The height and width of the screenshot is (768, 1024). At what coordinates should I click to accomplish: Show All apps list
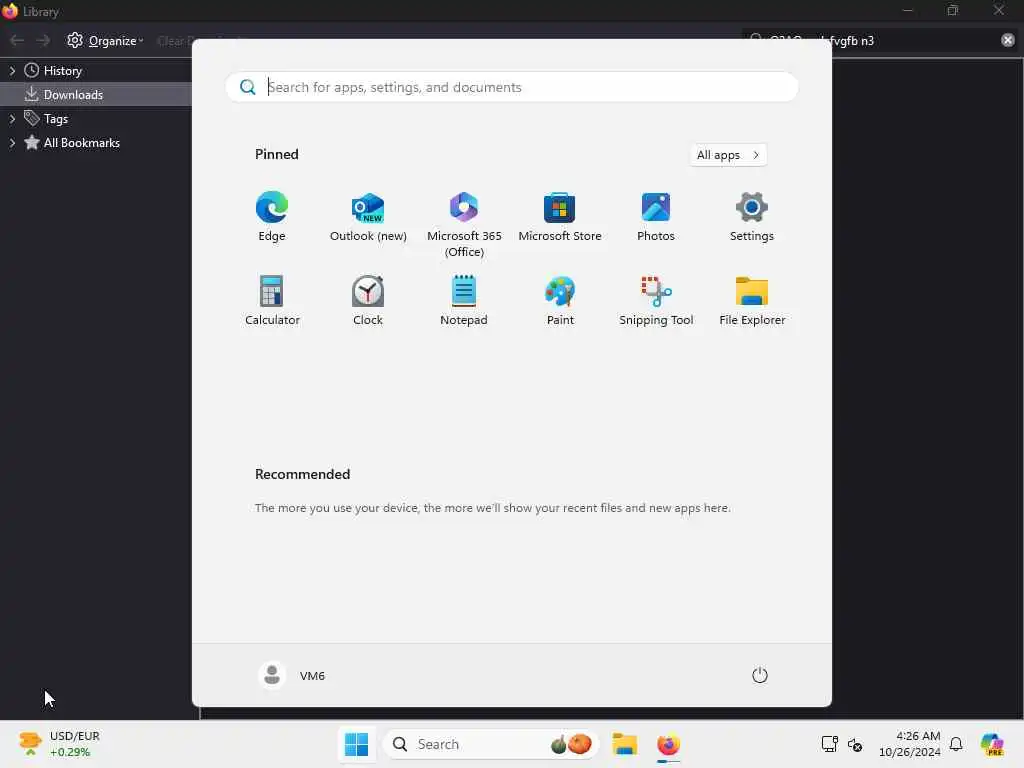[x=728, y=155]
